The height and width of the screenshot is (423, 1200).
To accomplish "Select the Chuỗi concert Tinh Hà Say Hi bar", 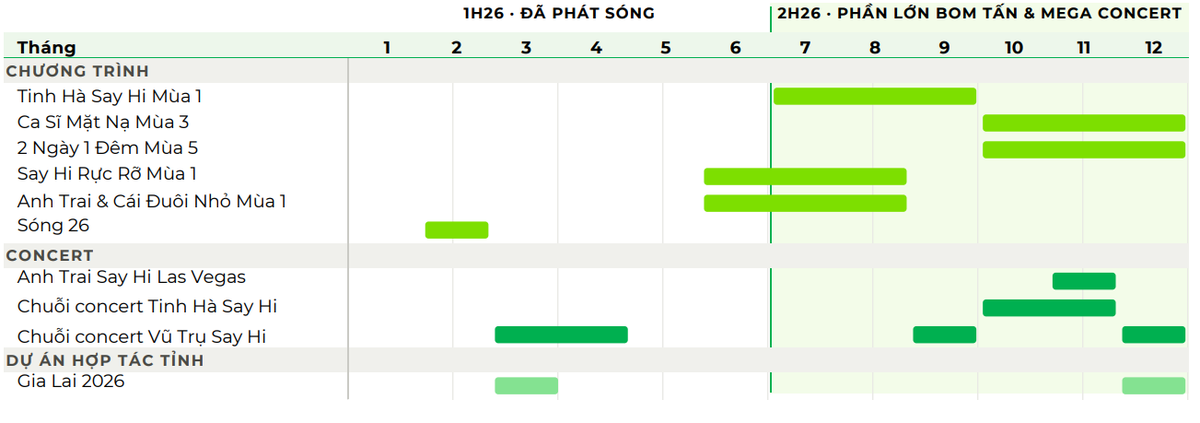I will (x=1049, y=308).
